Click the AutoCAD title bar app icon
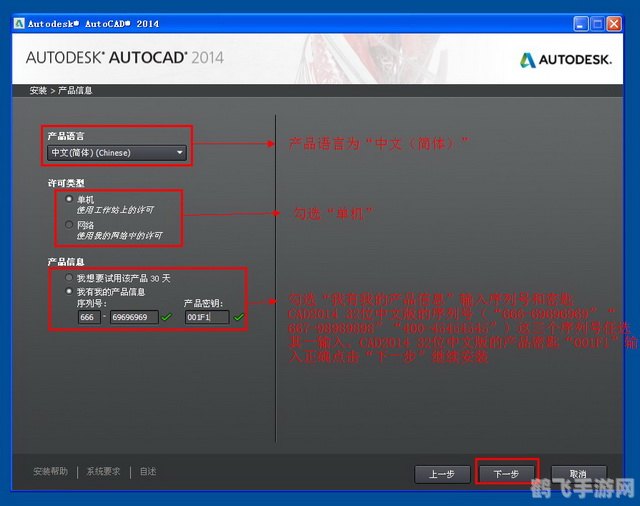 (19, 24)
